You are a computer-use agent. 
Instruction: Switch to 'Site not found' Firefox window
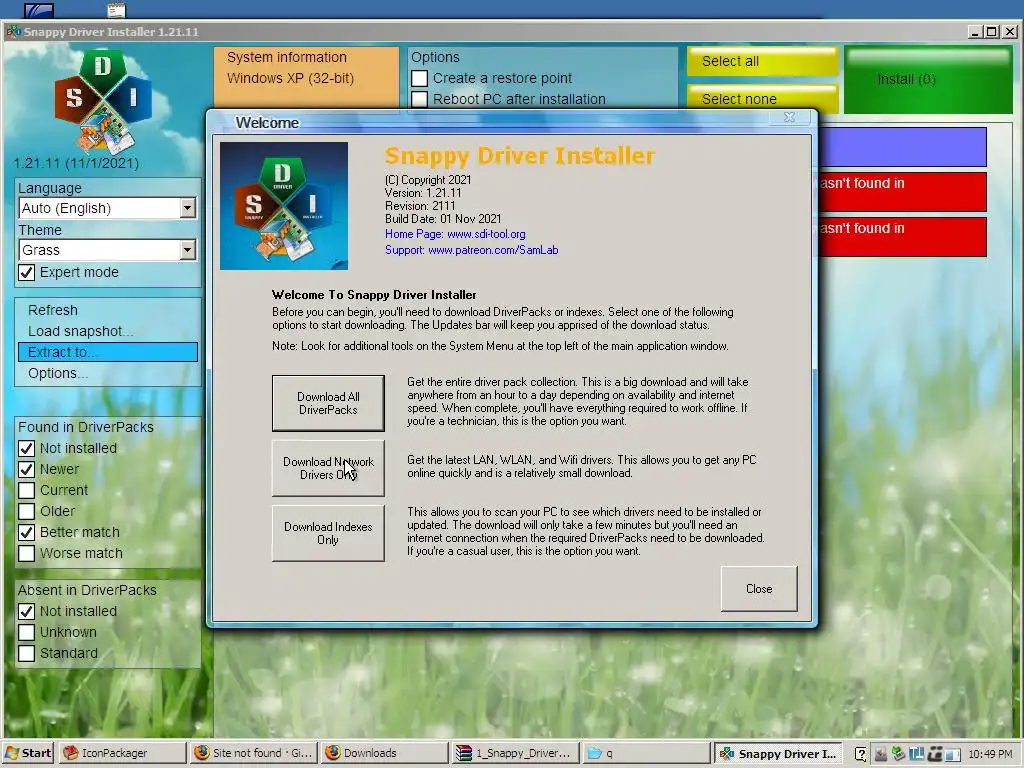click(x=253, y=753)
